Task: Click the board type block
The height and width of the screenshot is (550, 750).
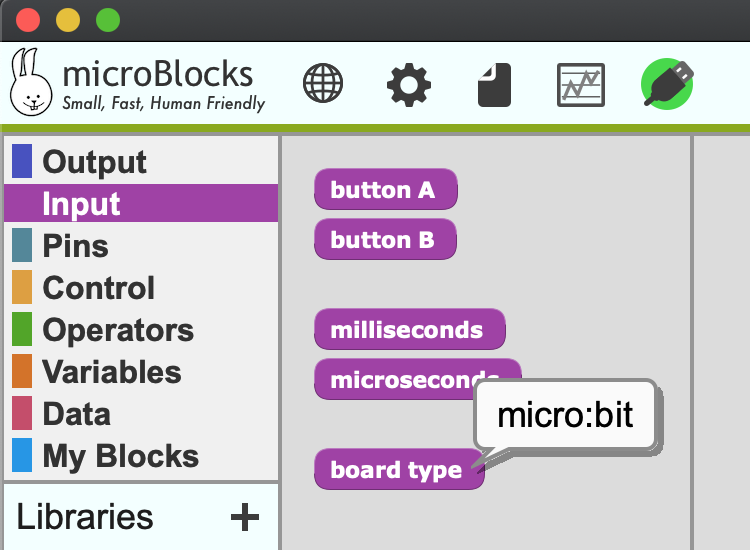Action: point(398,470)
